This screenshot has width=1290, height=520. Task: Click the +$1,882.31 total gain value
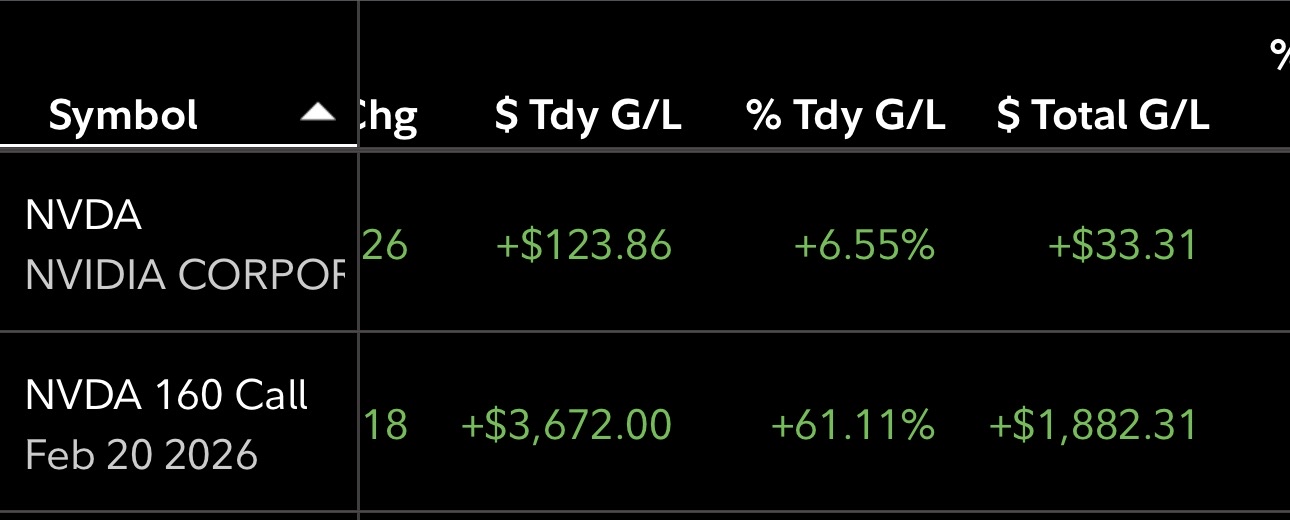pyautogui.click(x=1093, y=425)
